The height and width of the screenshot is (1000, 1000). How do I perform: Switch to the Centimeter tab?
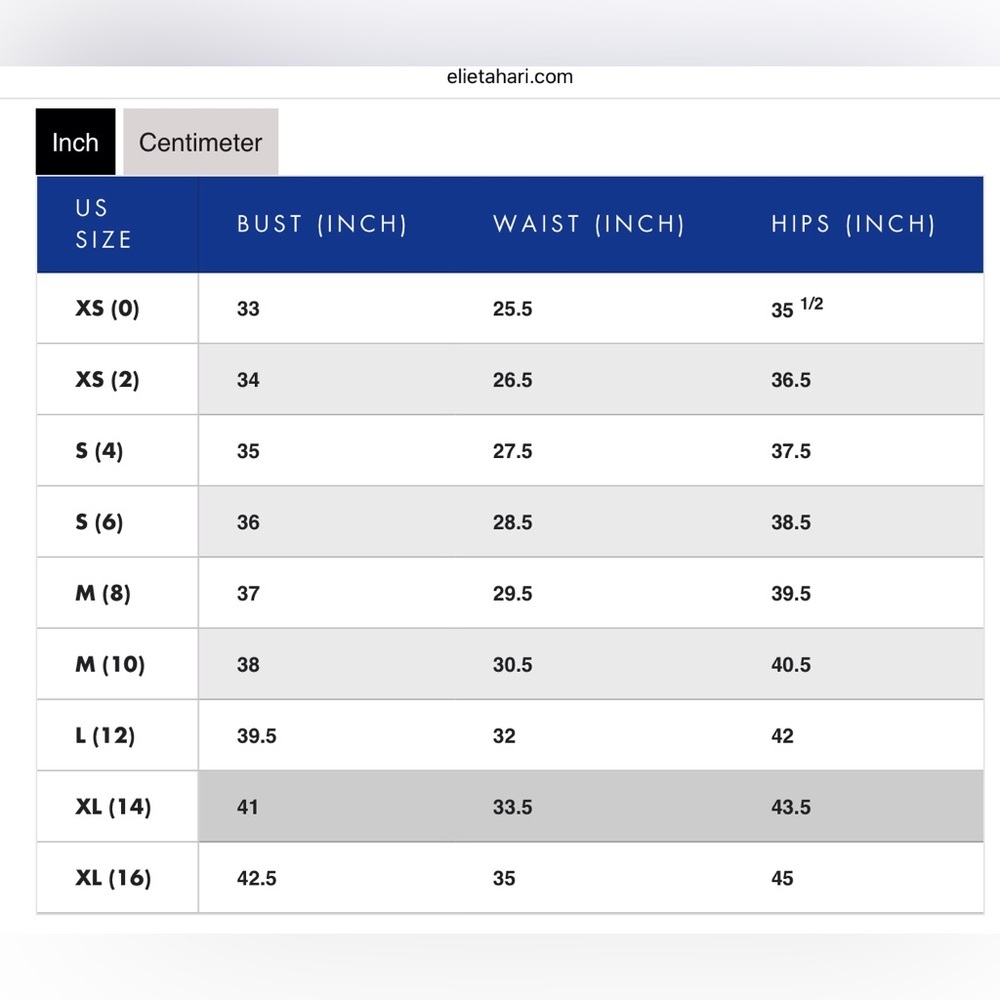pos(200,142)
